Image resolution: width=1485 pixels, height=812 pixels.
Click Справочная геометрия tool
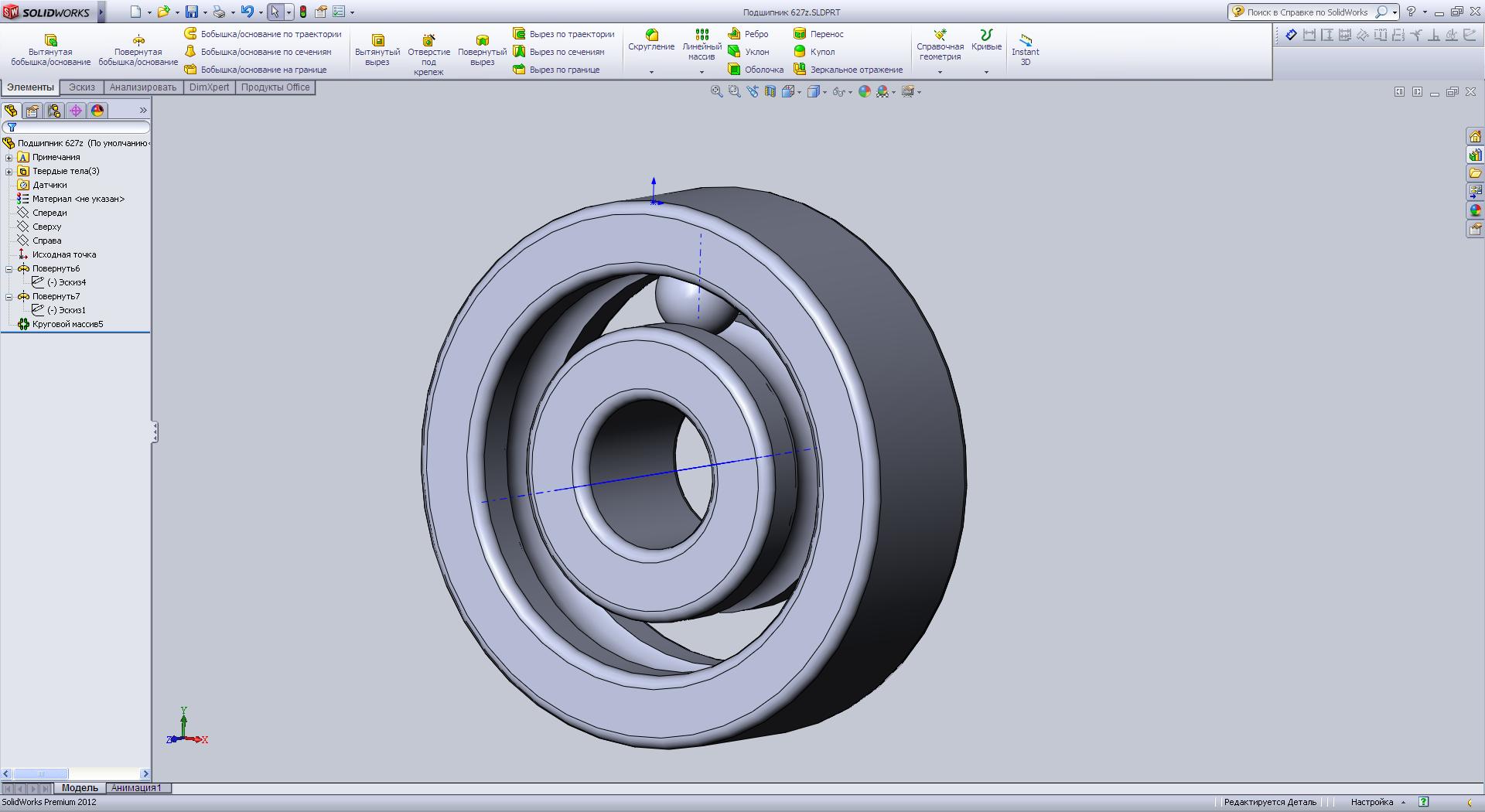pyautogui.click(x=940, y=45)
